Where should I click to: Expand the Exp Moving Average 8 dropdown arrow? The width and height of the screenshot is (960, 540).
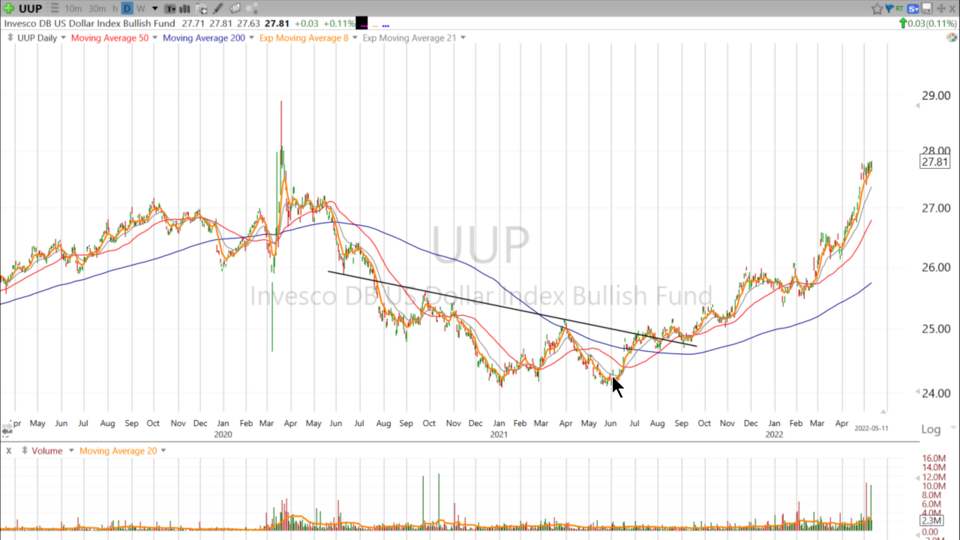pos(354,37)
